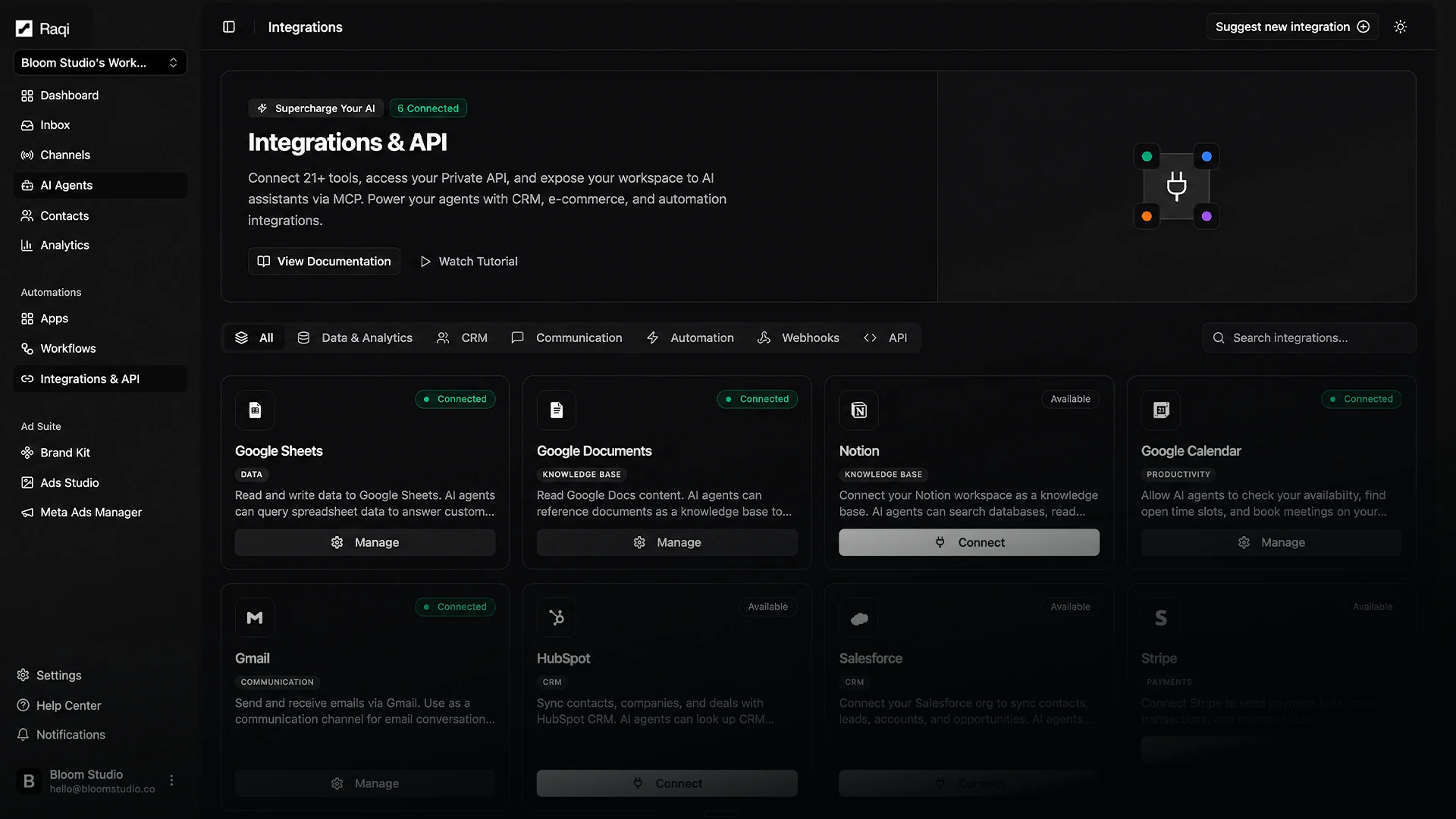
Task: Select the CRM filter tab
Action: [x=463, y=338]
